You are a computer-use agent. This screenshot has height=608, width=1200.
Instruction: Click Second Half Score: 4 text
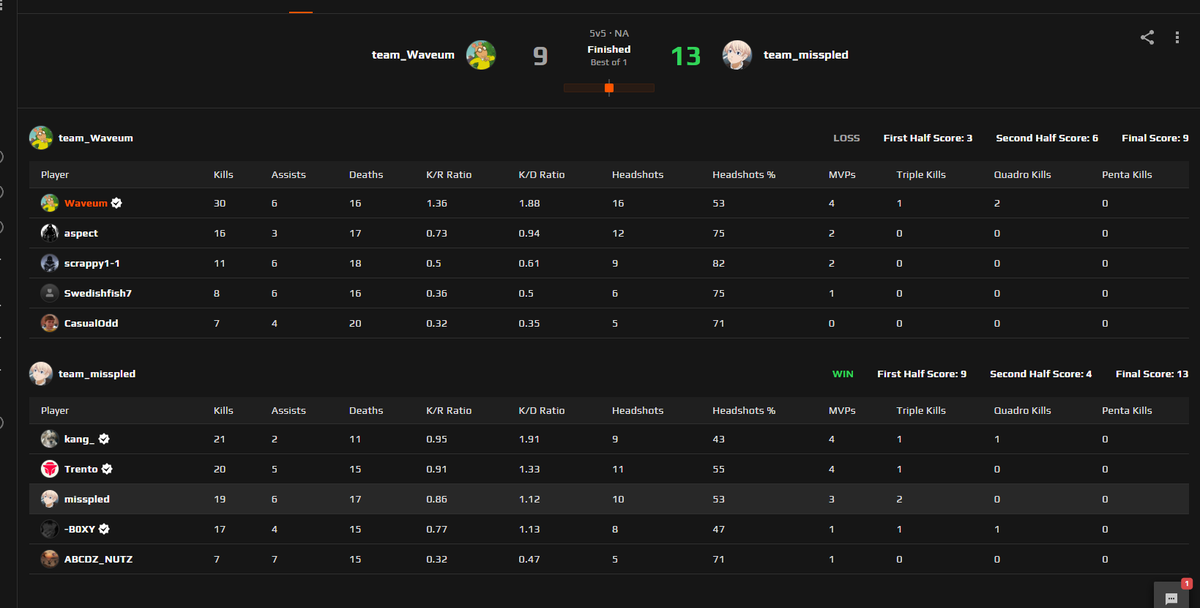[1041, 374]
